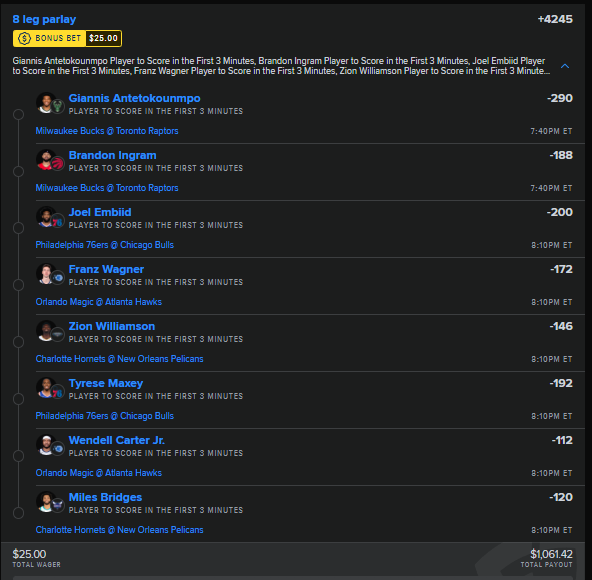Viewport: 592px width, 580px height.
Task: Open Wendell Carter Jr. player link
Action: coord(117,440)
